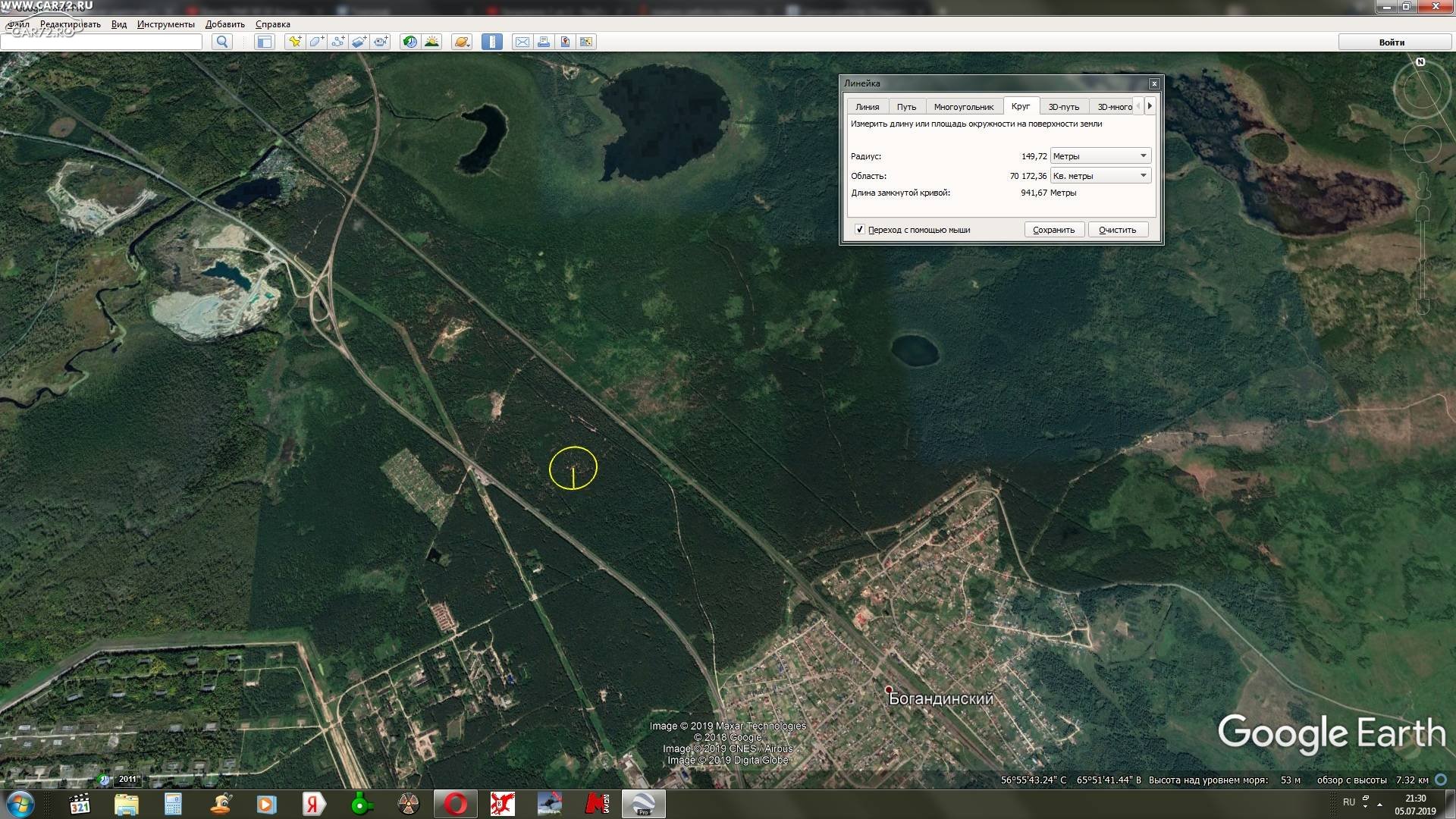This screenshot has width=1456, height=819.
Task: Switch to the Многоугольник tab
Action: tap(963, 107)
